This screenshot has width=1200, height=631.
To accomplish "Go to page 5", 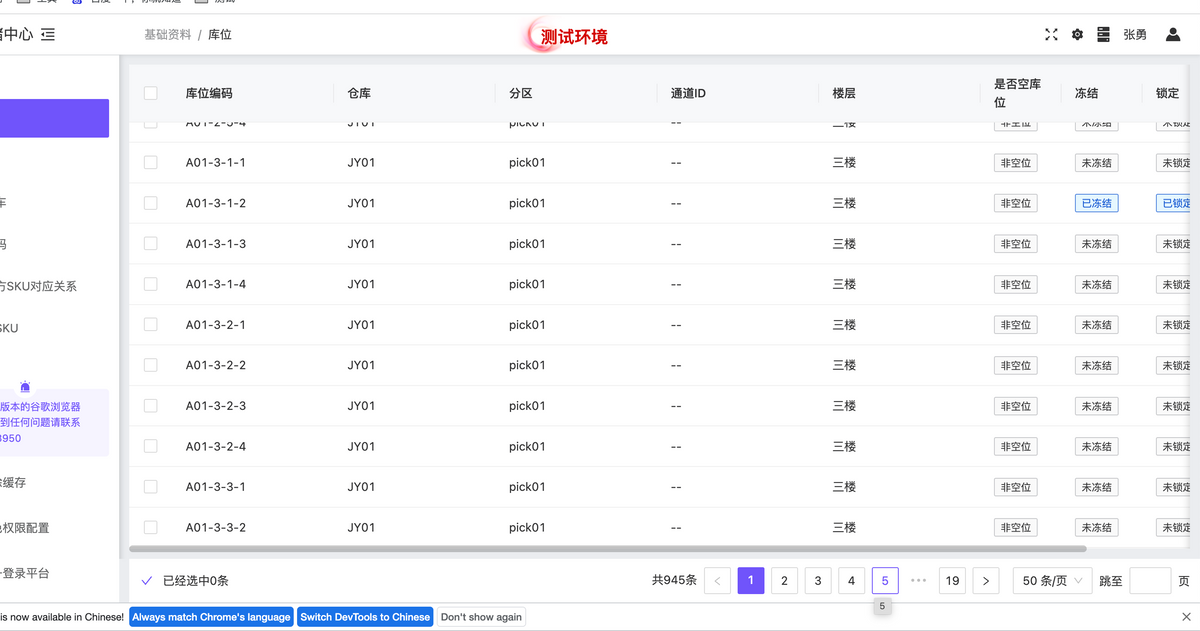I will coord(885,581).
